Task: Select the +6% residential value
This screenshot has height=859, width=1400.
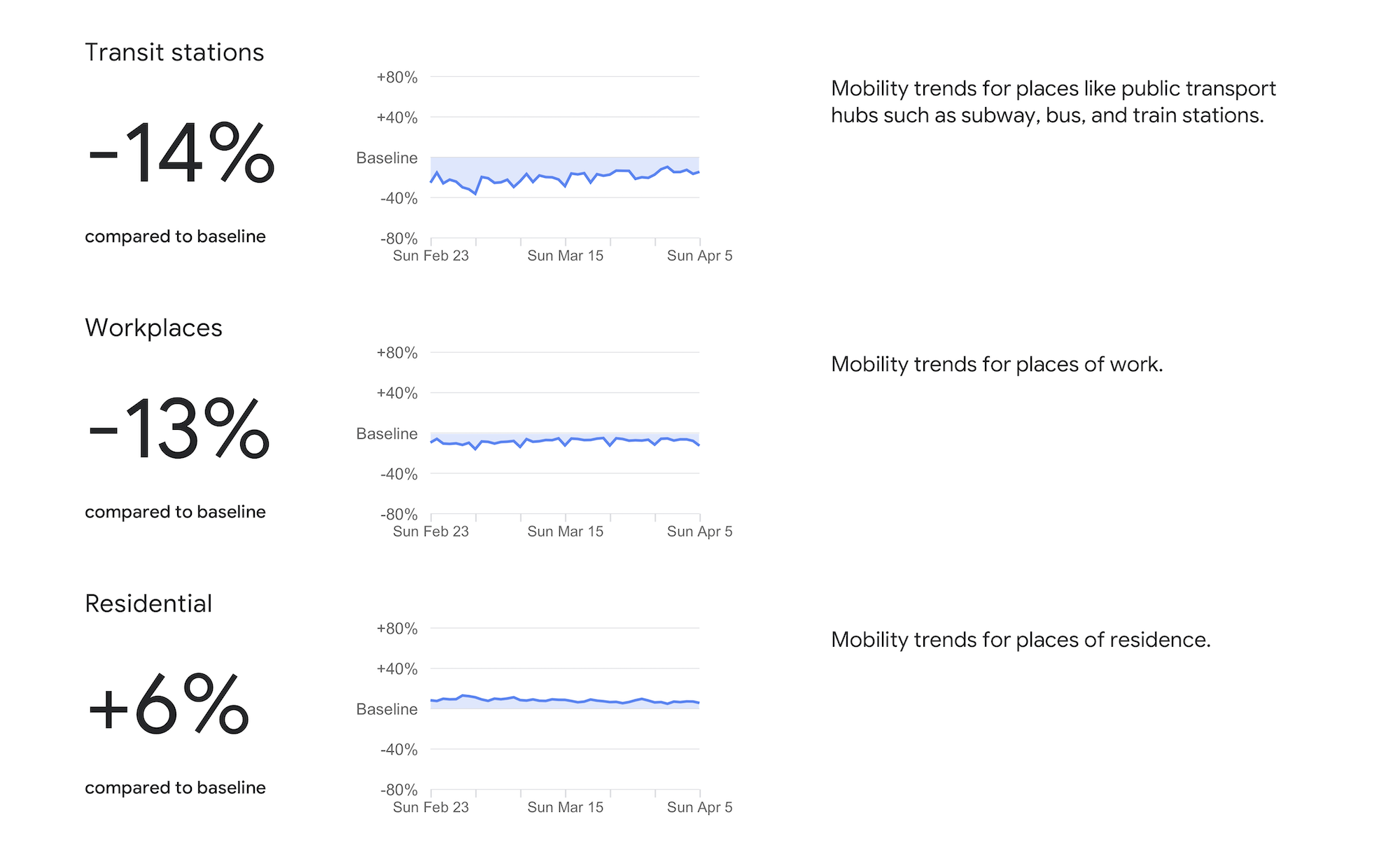Action: pyautogui.click(x=168, y=704)
